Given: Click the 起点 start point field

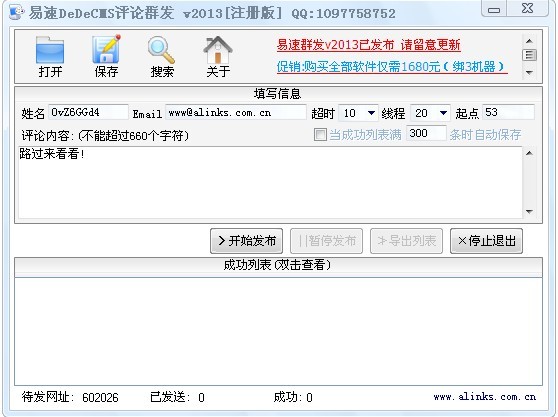Looking at the screenshot, I should tap(508, 112).
